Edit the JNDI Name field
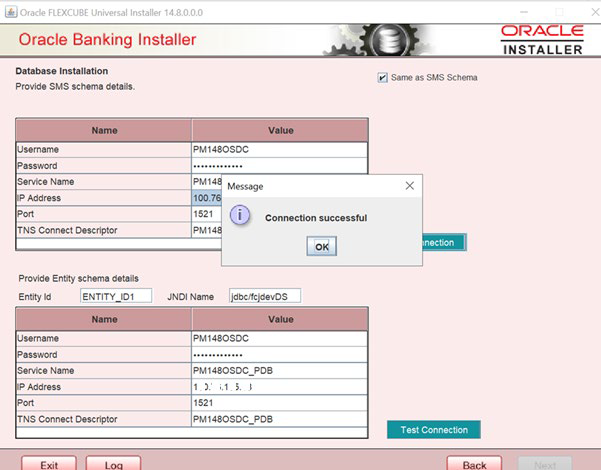Screen dimensions: 602x472 (265, 296)
